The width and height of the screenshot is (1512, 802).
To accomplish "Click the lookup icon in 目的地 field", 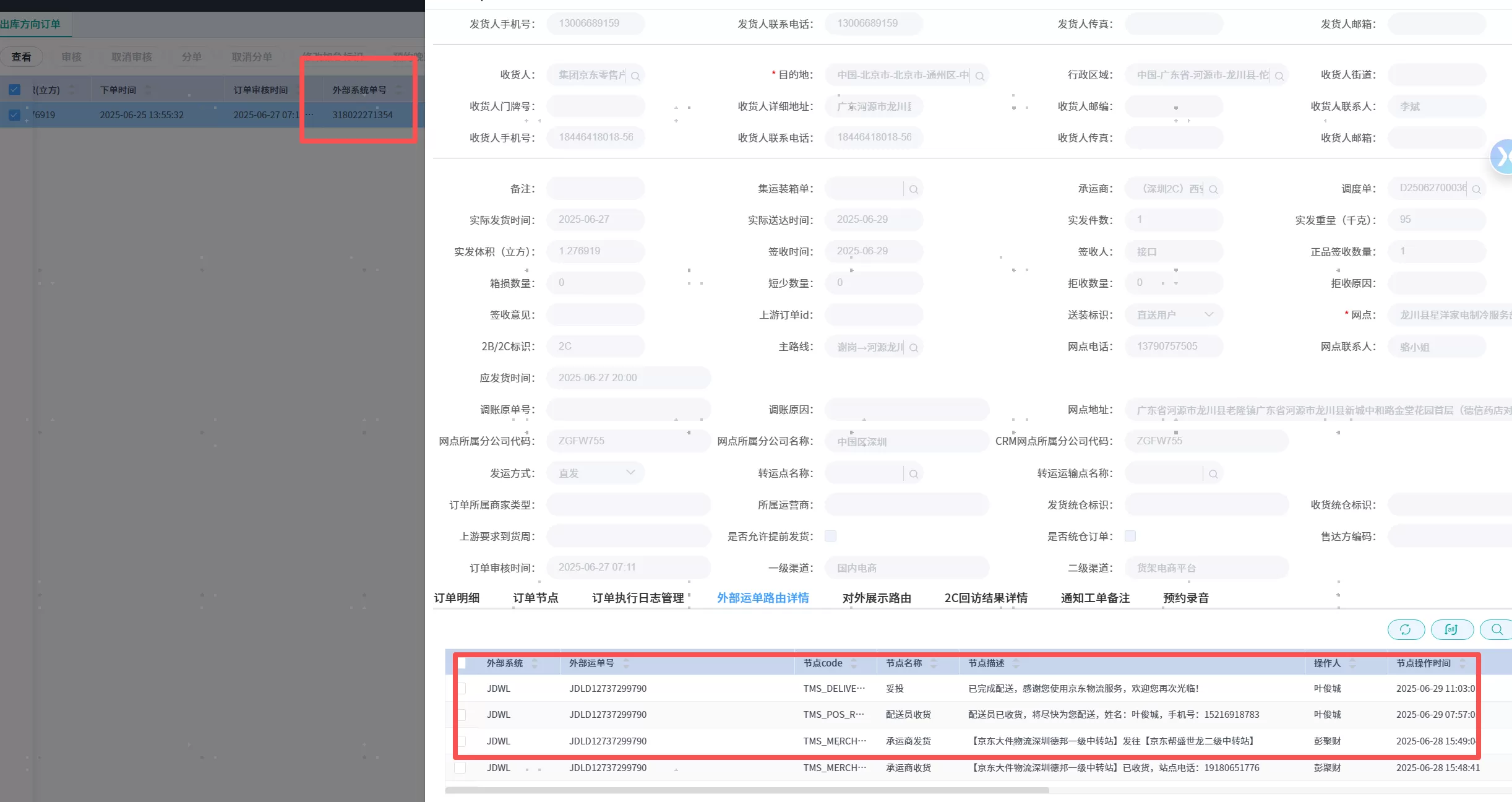I will 980,76.
